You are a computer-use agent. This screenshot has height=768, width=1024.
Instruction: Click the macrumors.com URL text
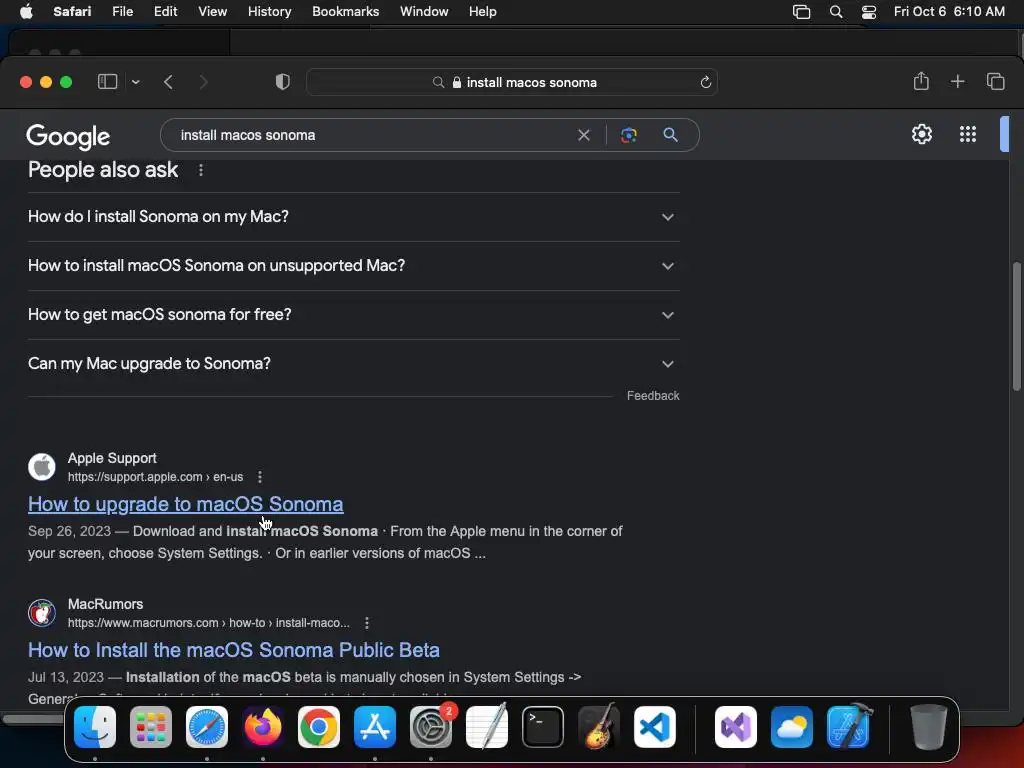209,623
